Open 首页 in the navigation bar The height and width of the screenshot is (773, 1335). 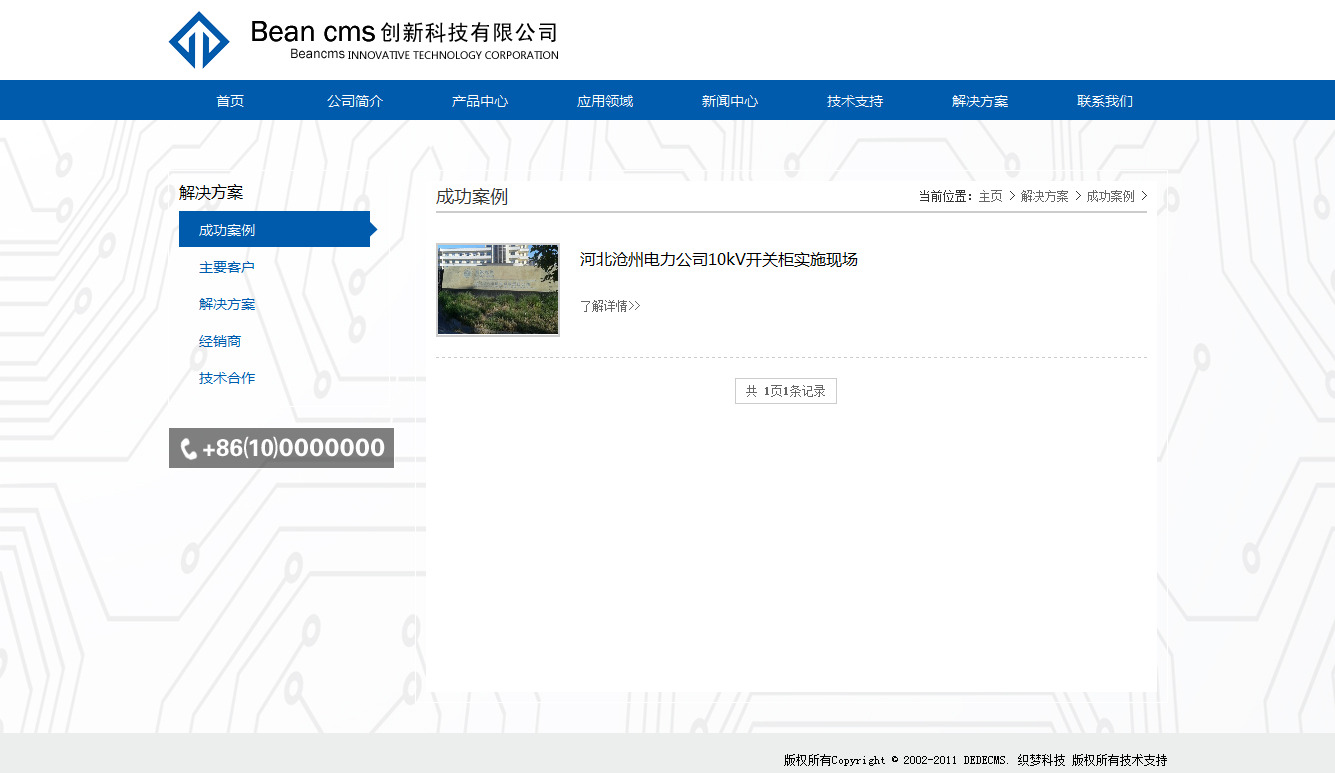tap(230, 101)
